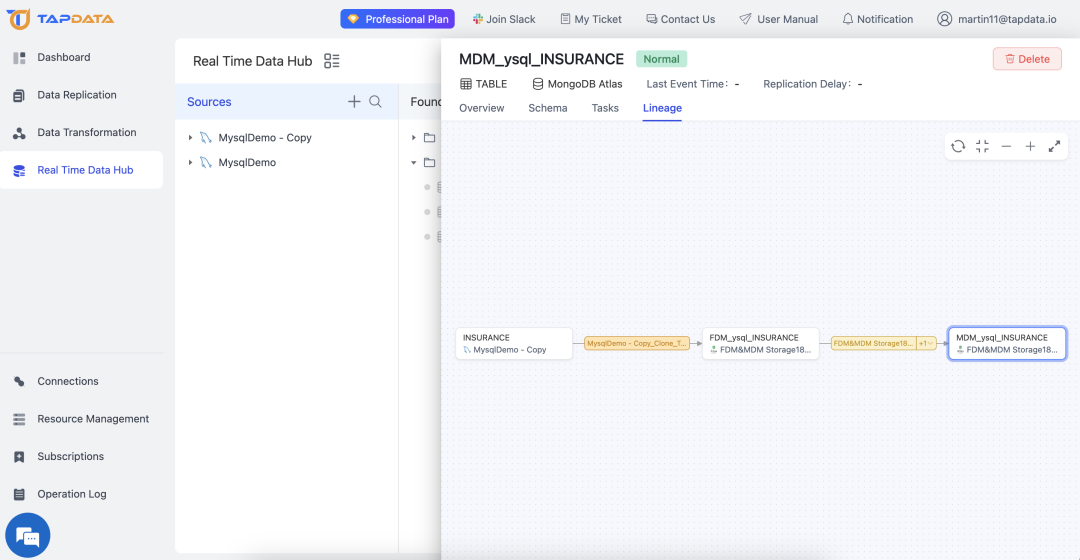Toggle Data Hub list view icon
Screen dimensions: 1080x560
332,61
